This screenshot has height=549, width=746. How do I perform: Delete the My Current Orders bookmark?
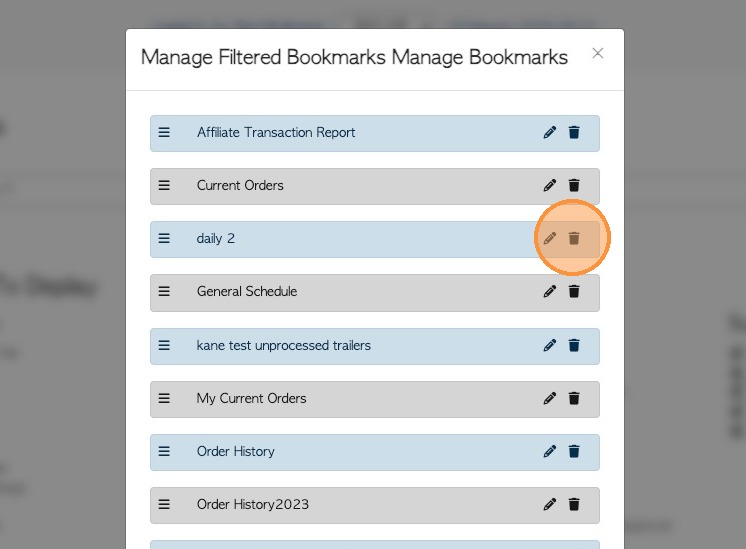pyautogui.click(x=574, y=399)
